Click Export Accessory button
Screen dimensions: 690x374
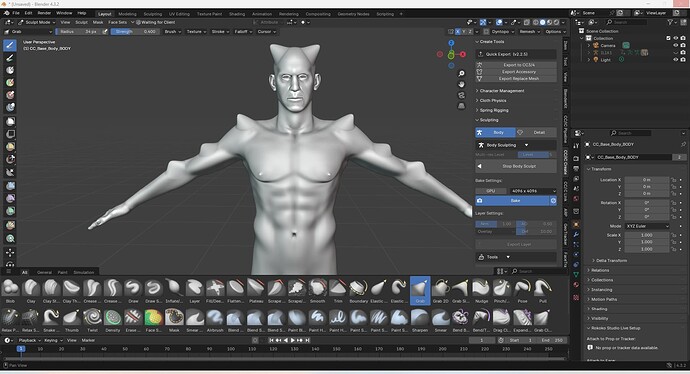[x=516, y=72]
